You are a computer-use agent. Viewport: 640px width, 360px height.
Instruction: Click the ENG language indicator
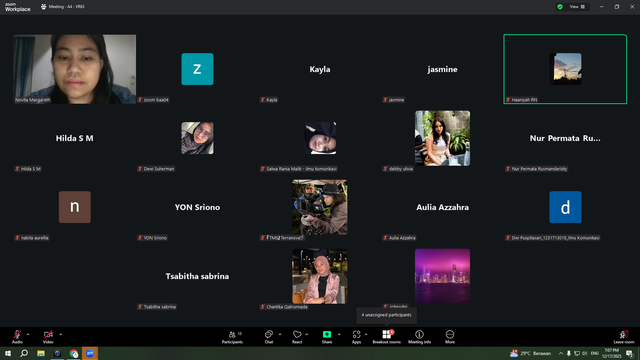pyautogui.click(x=595, y=353)
